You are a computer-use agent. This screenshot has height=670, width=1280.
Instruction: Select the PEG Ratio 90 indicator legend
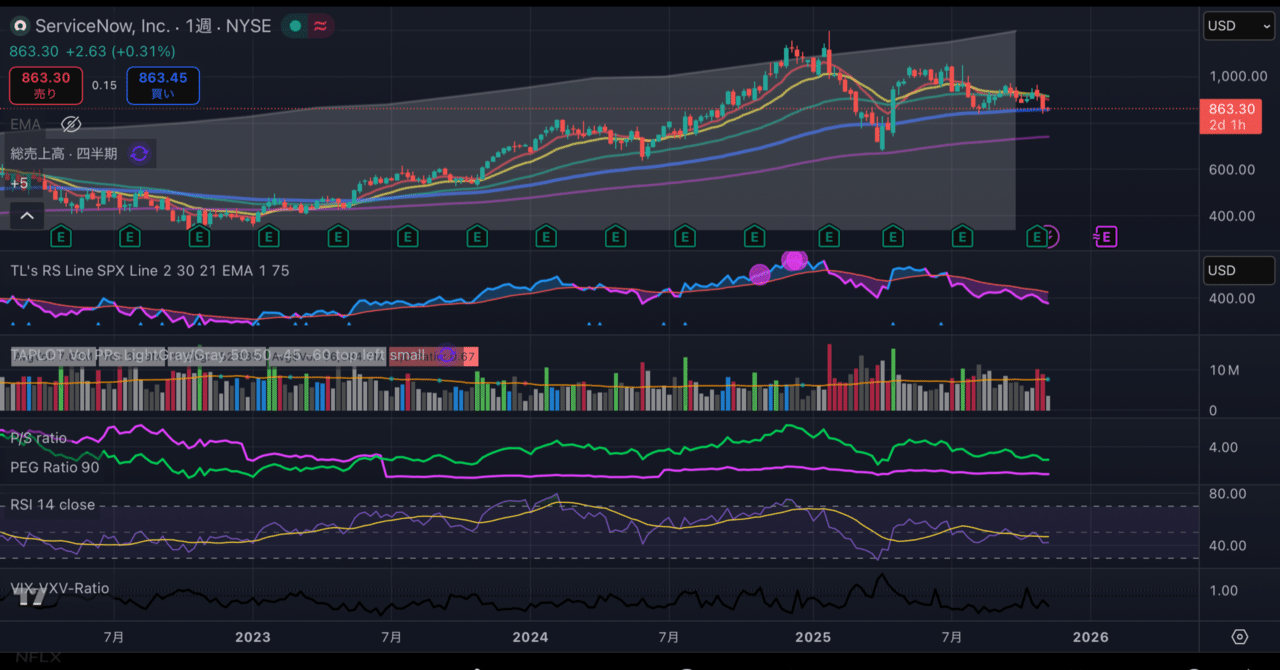click(55, 467)
